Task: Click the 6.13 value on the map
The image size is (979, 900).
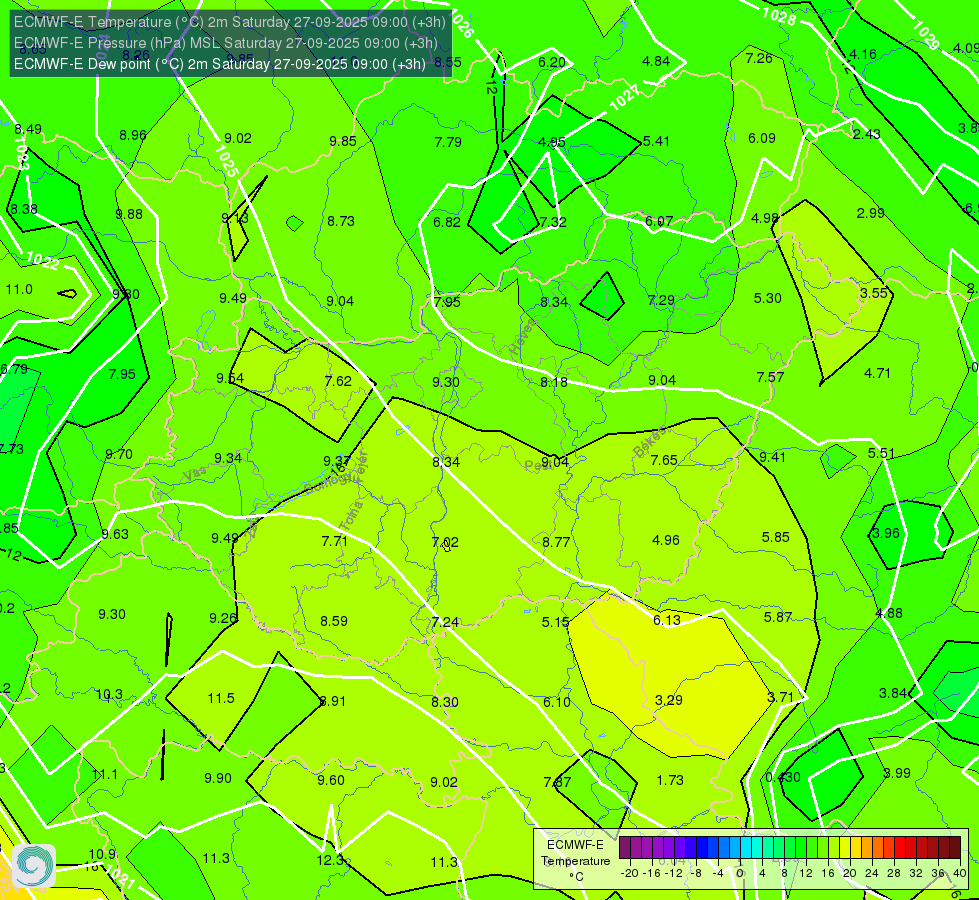Action: [x=667, y=620]
